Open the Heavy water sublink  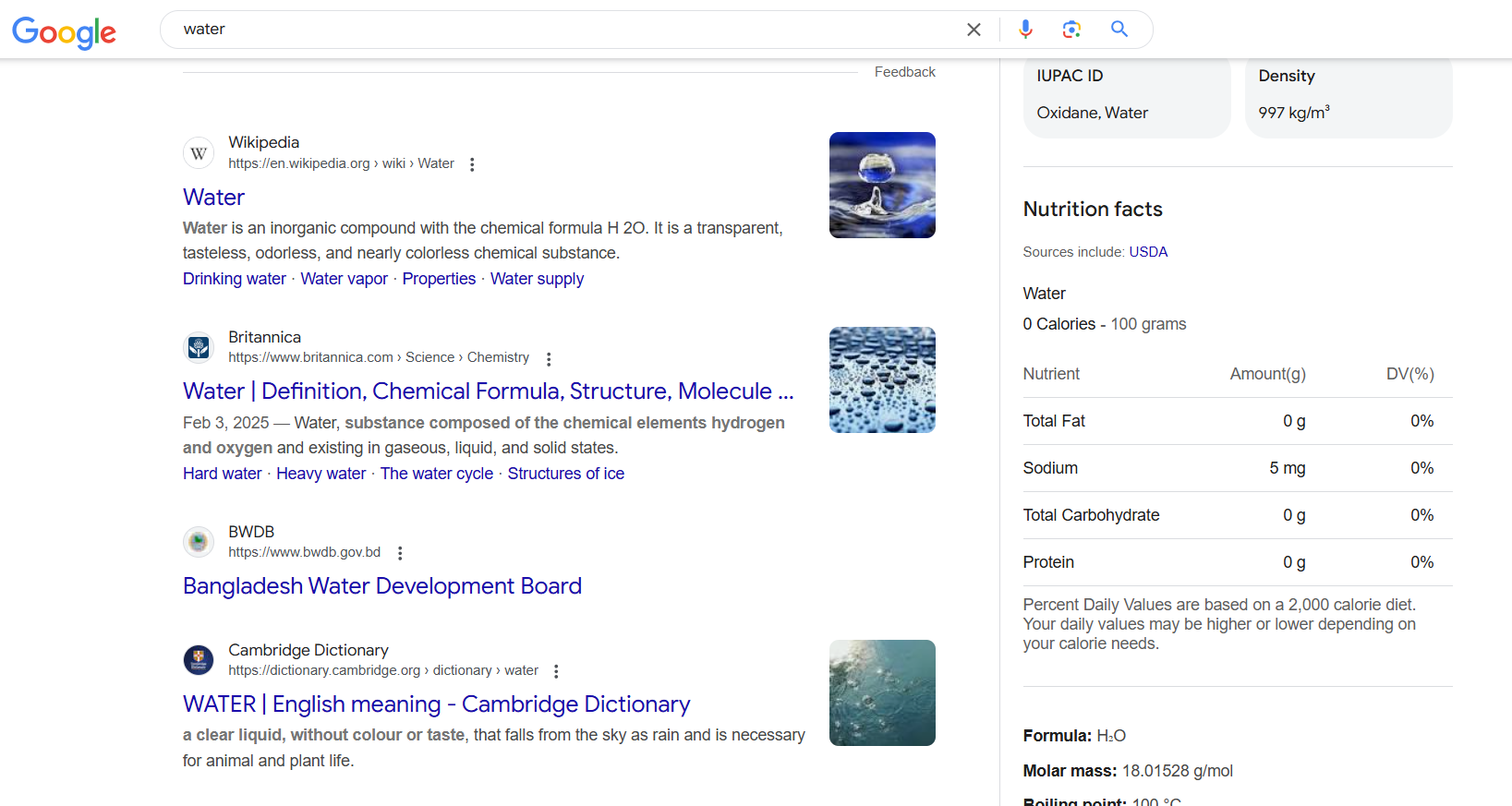click(321, 474)
